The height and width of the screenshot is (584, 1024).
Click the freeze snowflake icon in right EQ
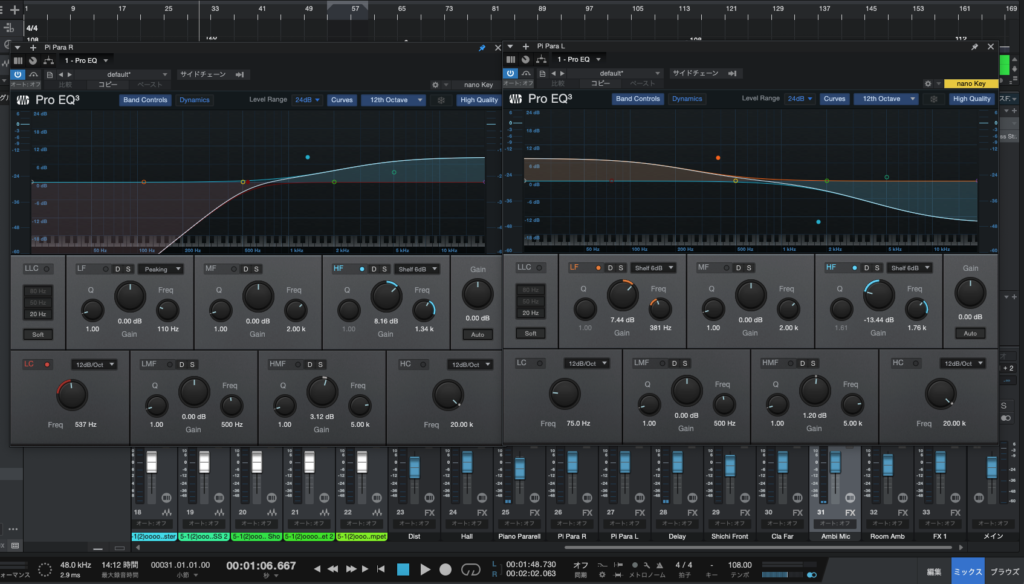point(934,99)
